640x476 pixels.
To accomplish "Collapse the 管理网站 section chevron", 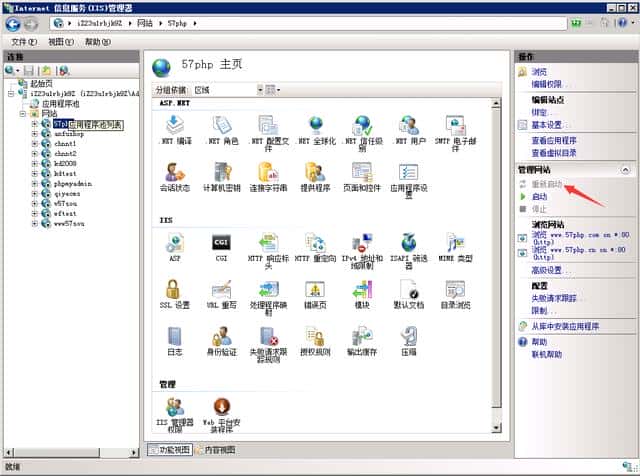I will pos(625,170).
